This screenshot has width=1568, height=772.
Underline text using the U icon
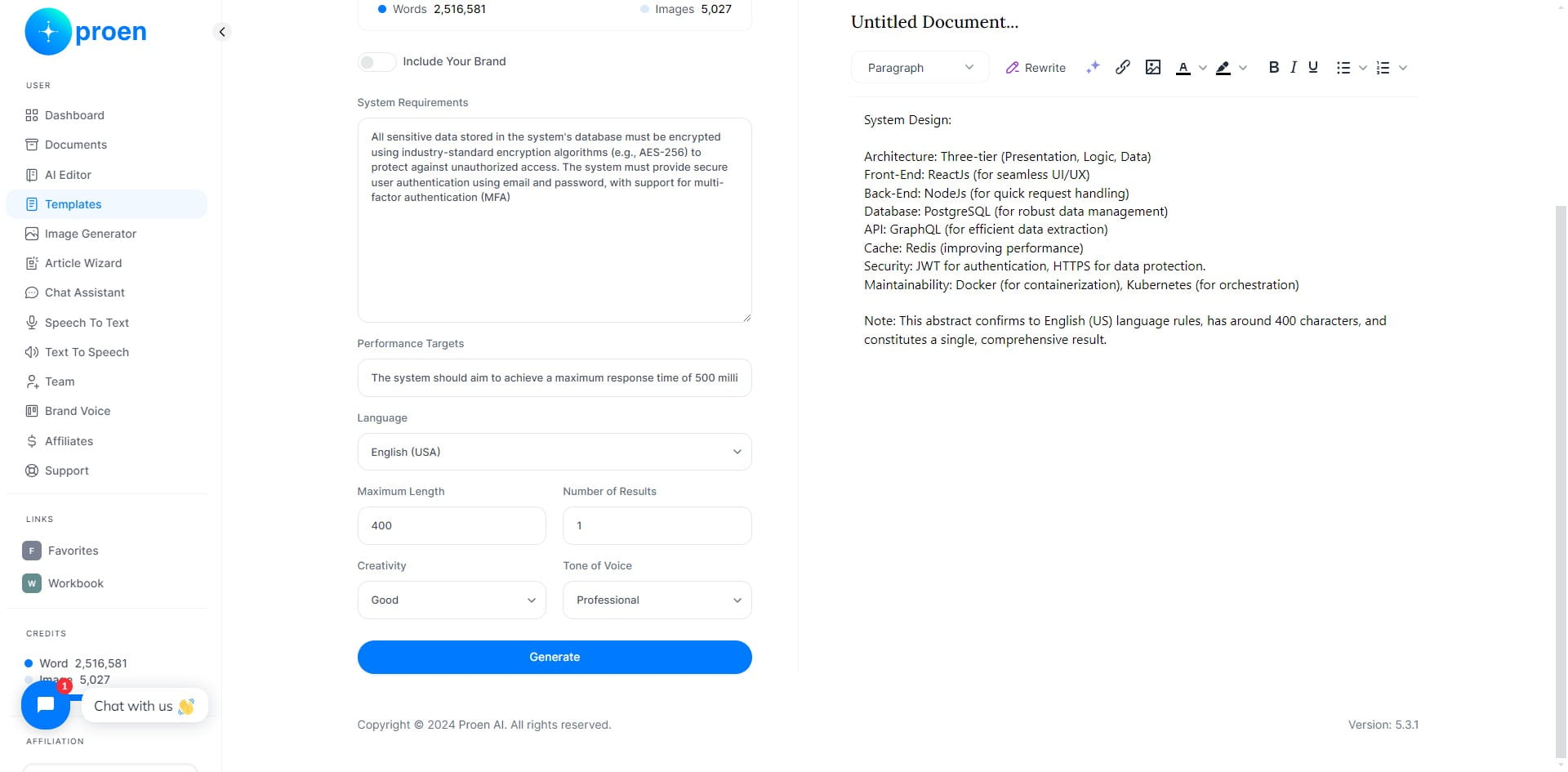pyautogui.click(x=1313, y=67)
